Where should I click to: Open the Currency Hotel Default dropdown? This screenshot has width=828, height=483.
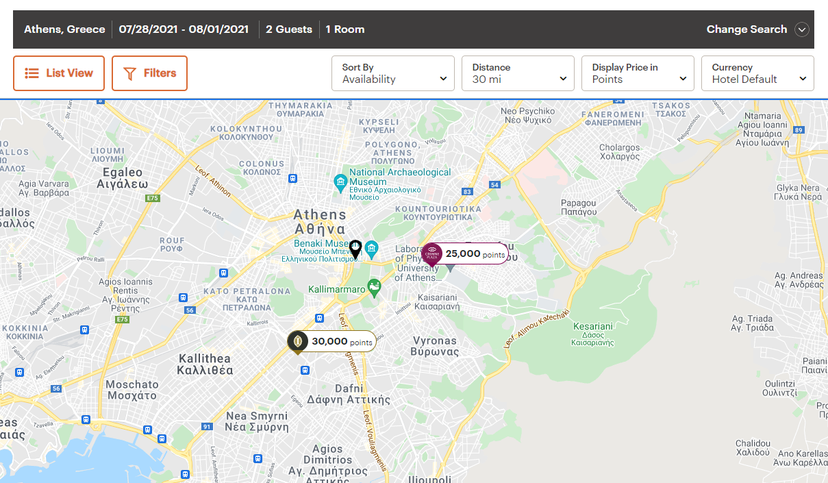click(x=757, y=73)
